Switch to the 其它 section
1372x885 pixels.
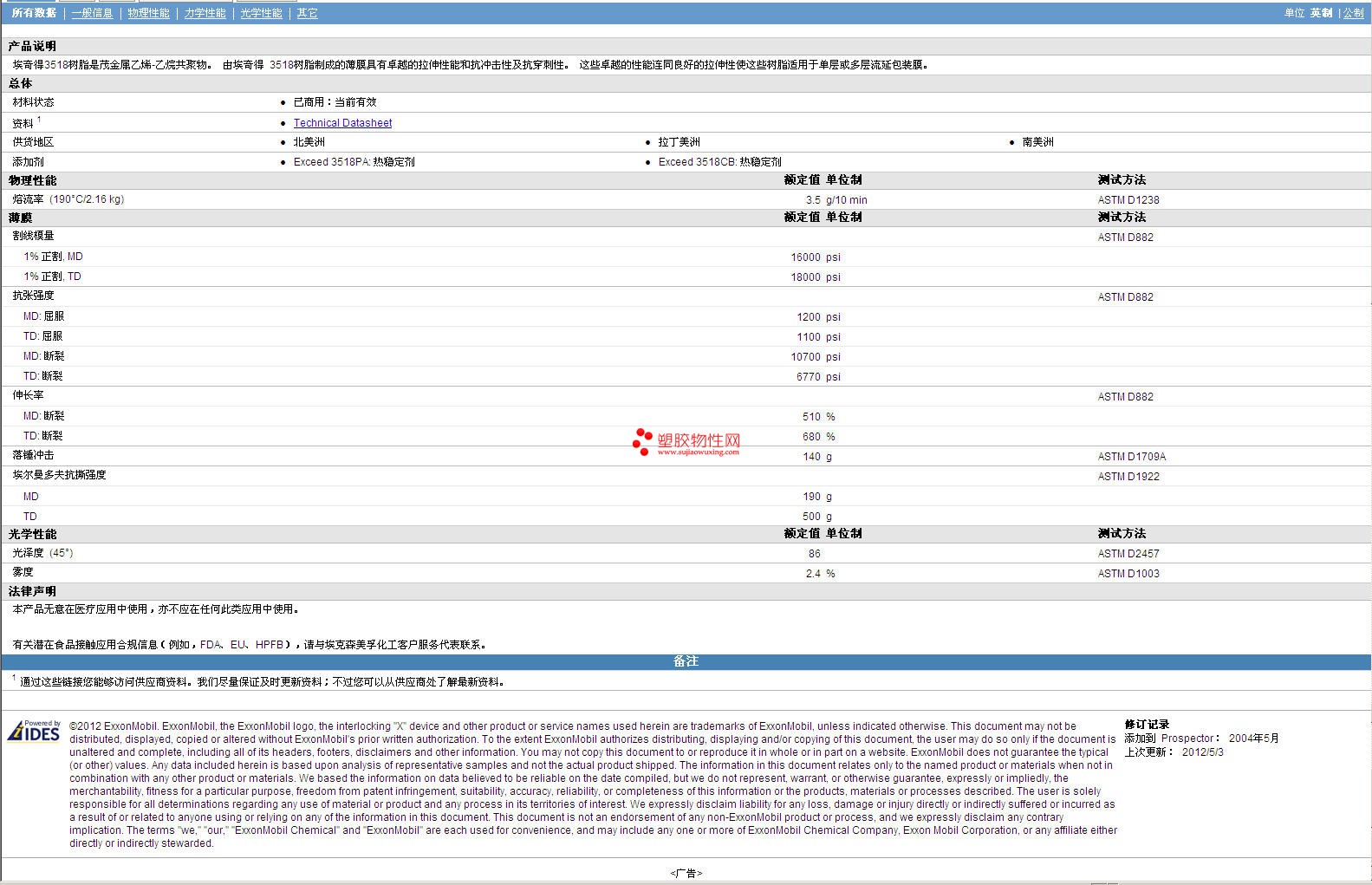(307, 13)
